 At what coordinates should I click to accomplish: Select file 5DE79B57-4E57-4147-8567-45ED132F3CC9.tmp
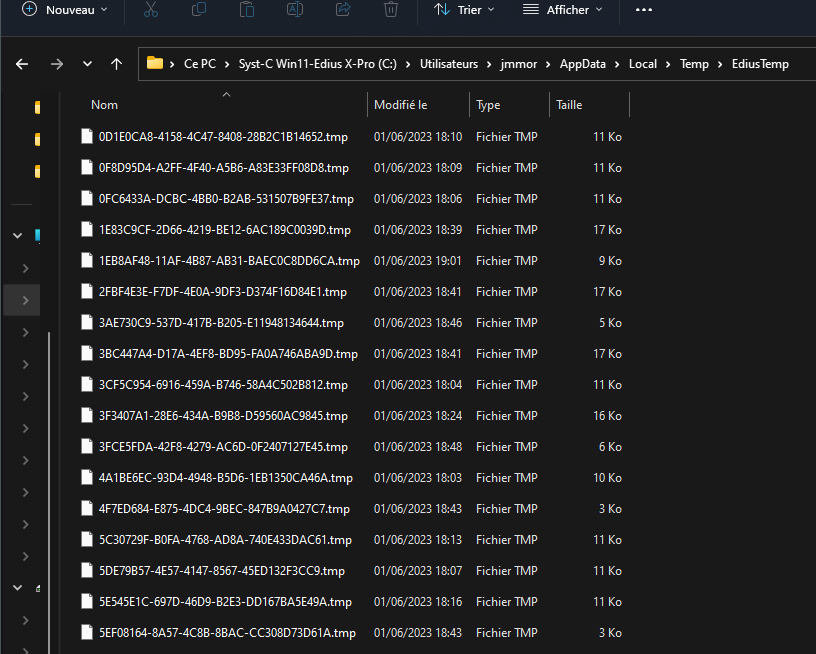coord(222,571)
